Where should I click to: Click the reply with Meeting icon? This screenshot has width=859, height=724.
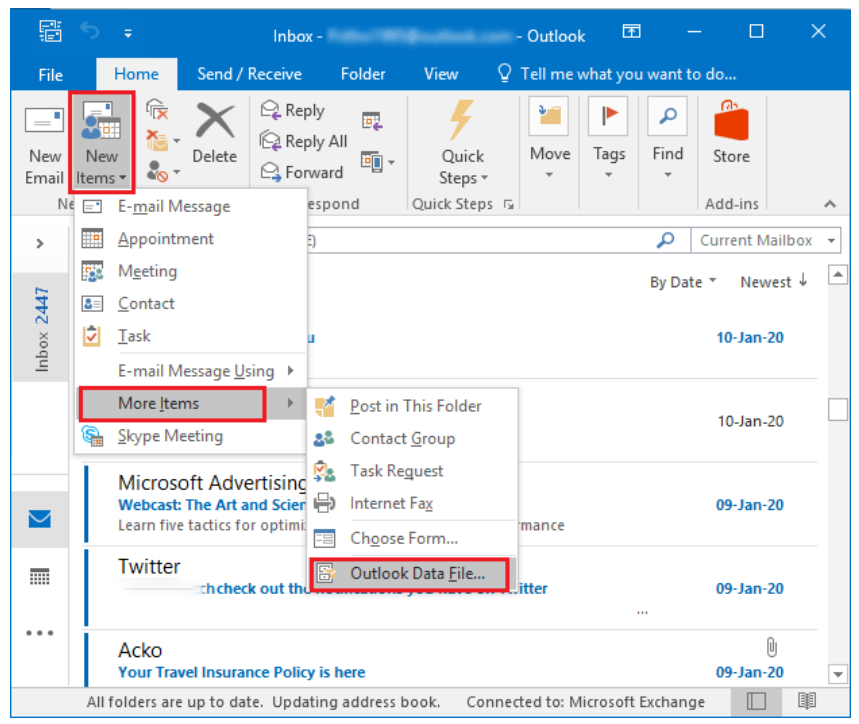click(x=373, y=120)
